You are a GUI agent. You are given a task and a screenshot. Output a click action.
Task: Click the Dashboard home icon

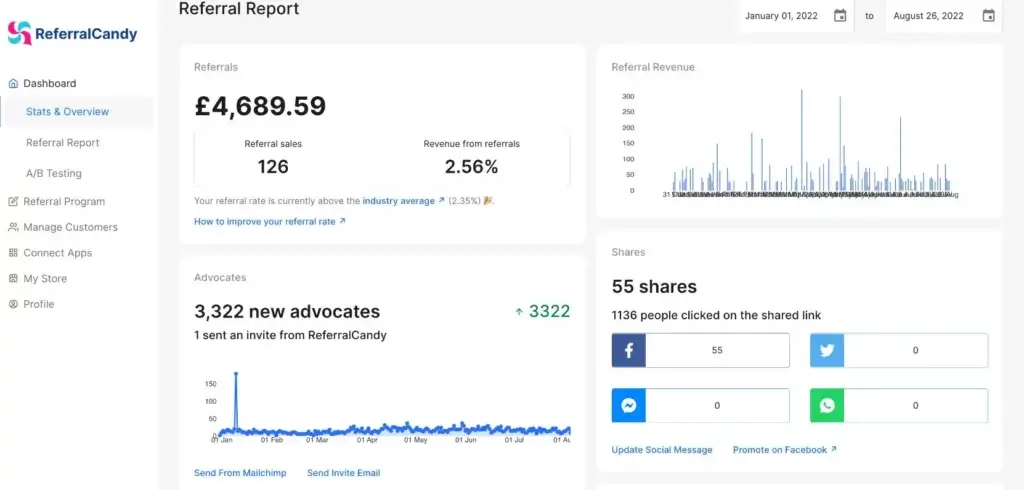(x=13, y=84)
